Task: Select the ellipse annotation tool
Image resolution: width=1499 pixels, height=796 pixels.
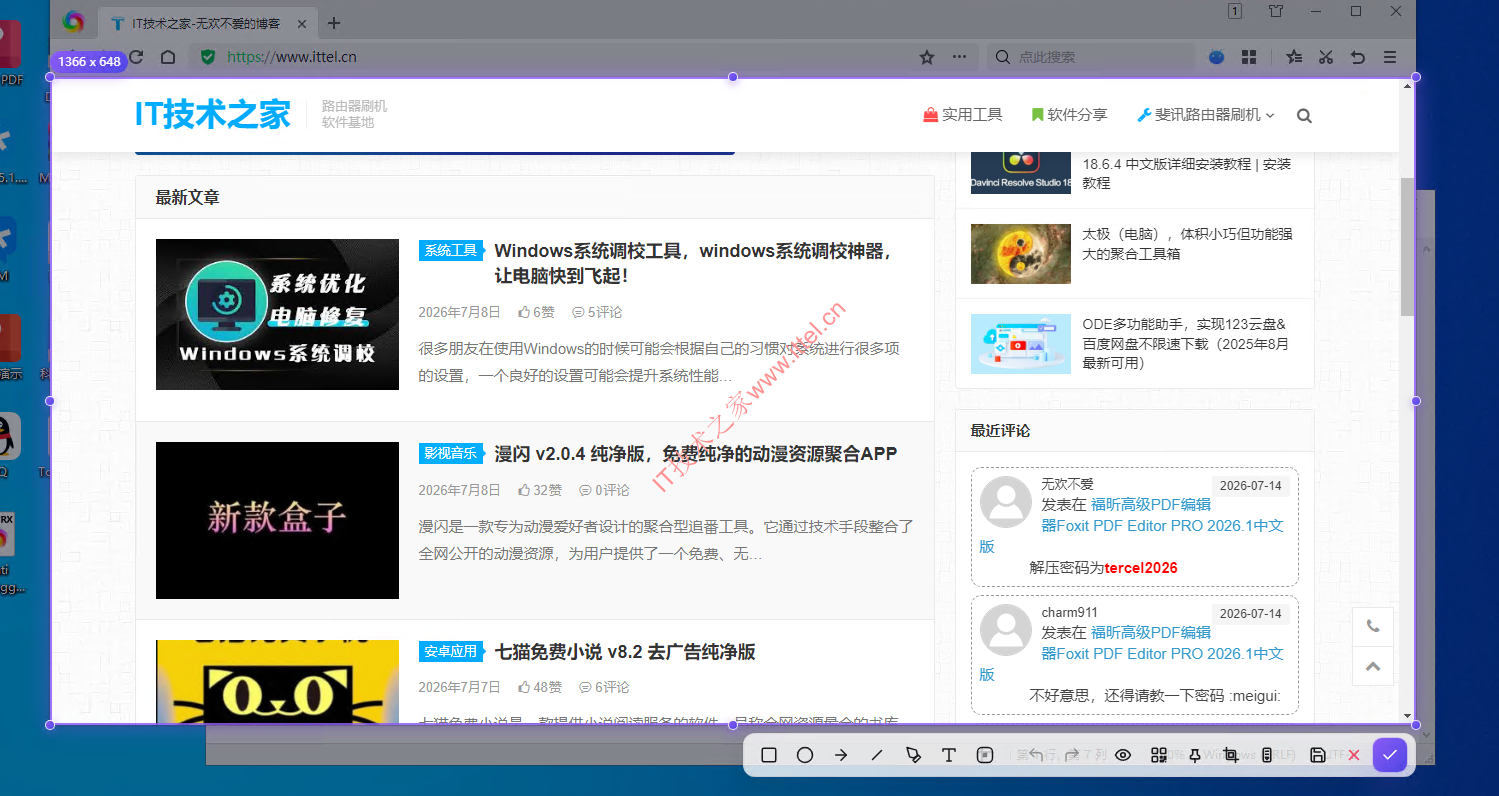Action: pyautogui.click(x=805, y=755)
